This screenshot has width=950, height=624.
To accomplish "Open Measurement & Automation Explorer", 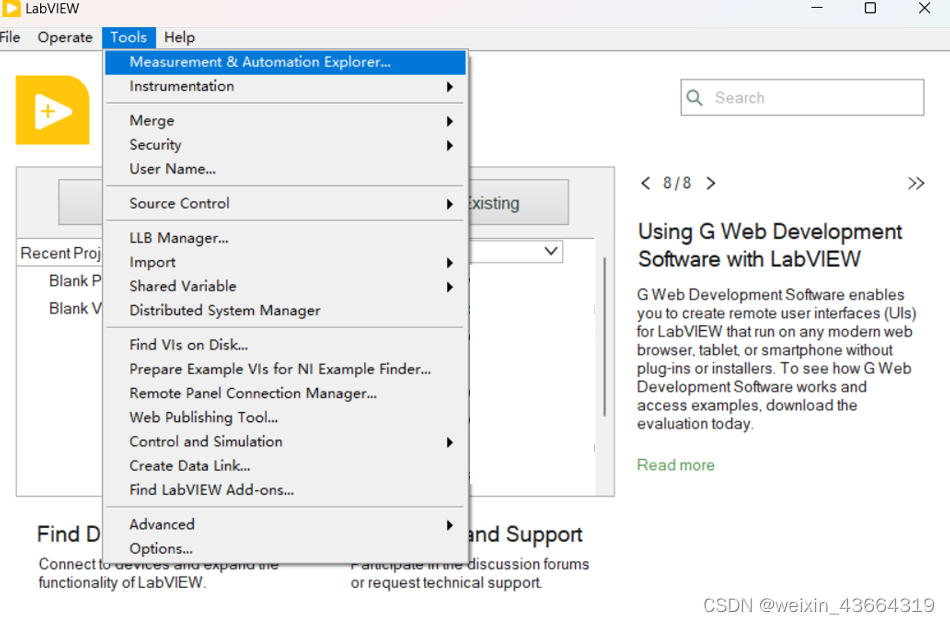I will point(285,62).
